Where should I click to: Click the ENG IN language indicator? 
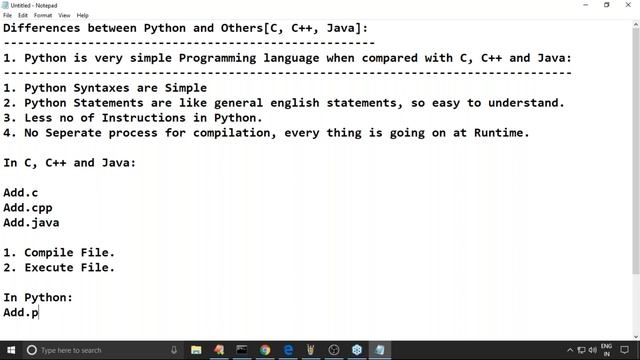[x=607, y=350]
